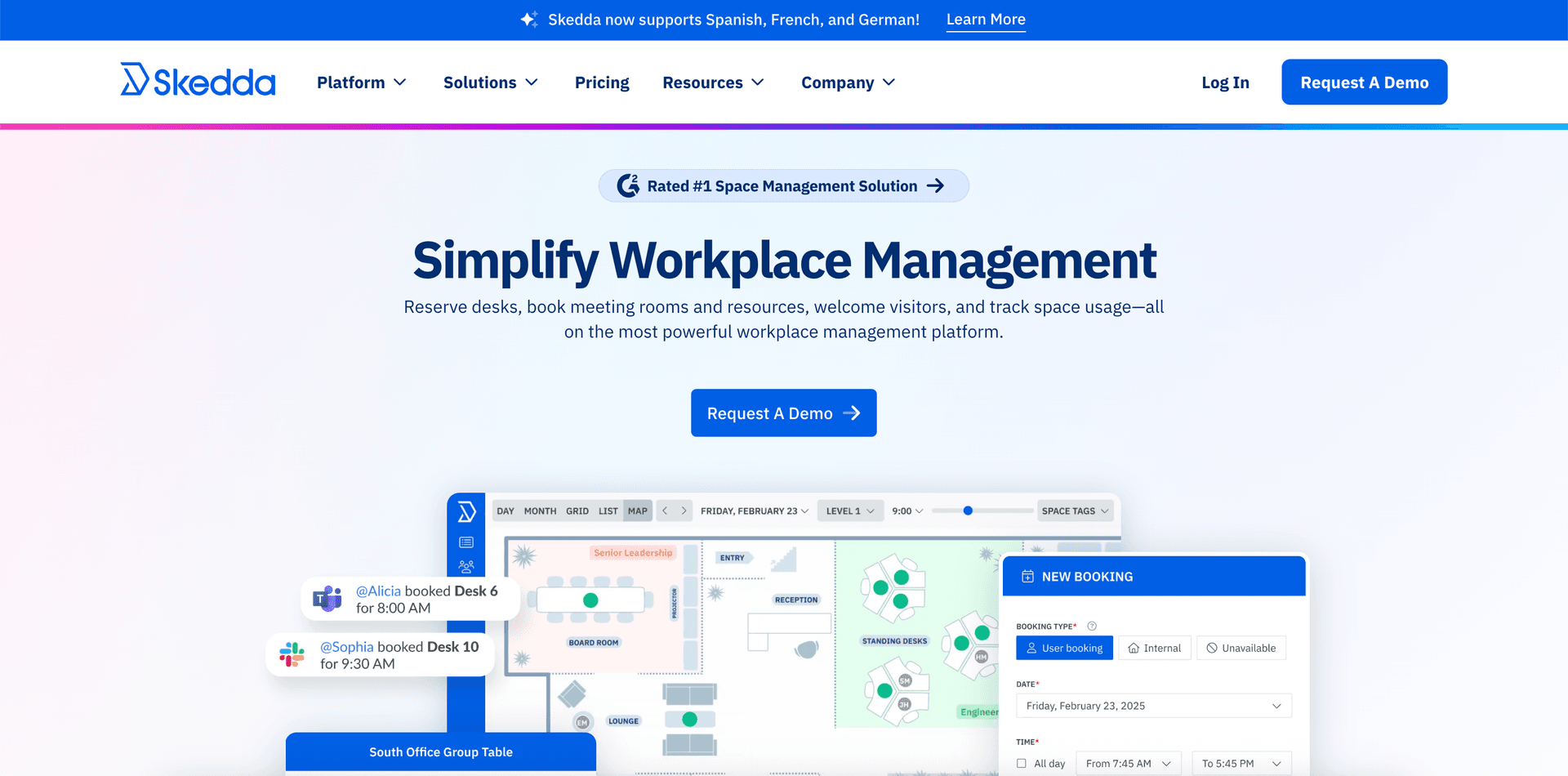Go to previous day with left arrow
The width and height of the screenshot is (1568, 776).
point(665,511)
